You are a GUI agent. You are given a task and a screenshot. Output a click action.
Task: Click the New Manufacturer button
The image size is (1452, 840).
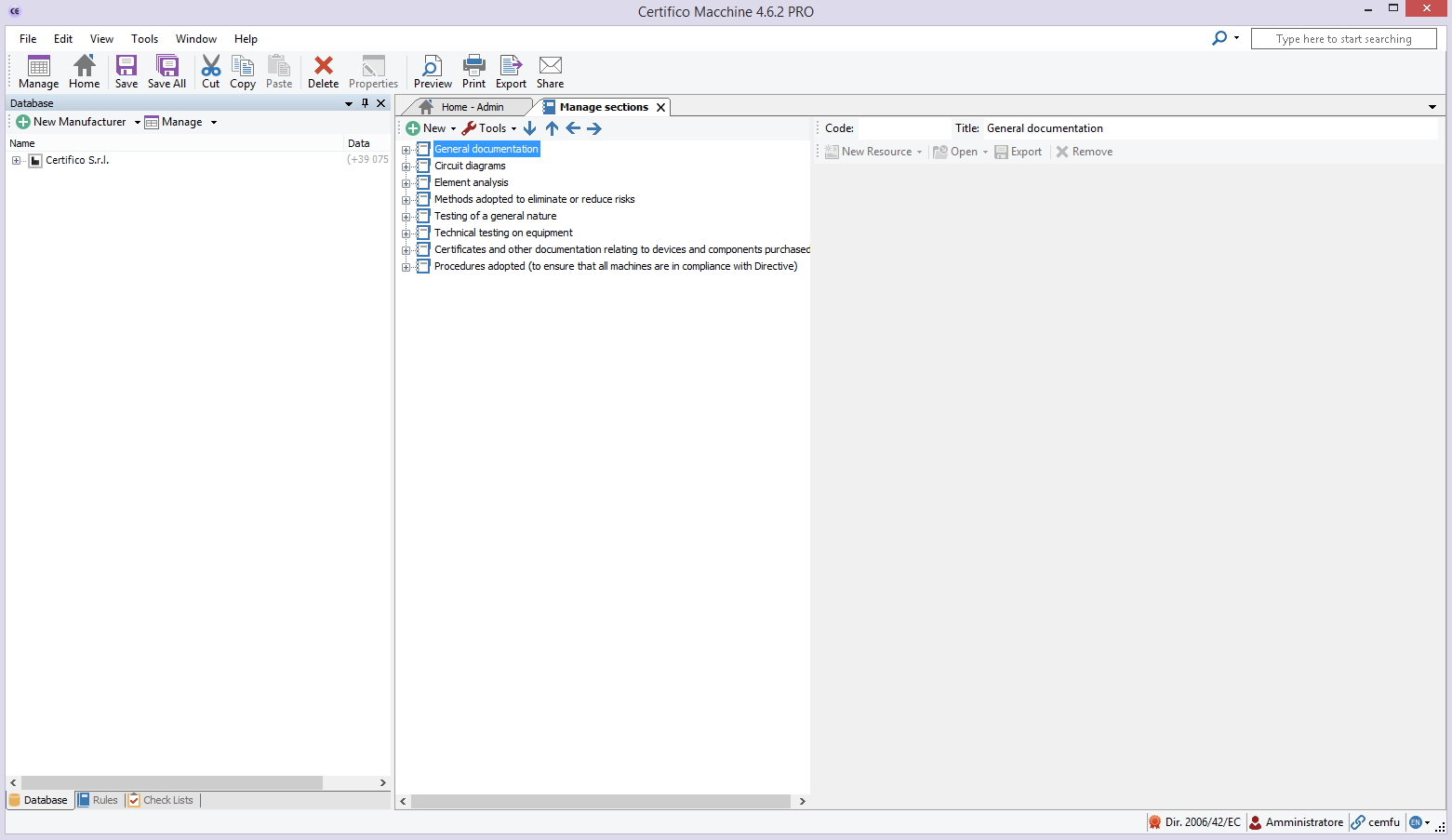point(72,122)
